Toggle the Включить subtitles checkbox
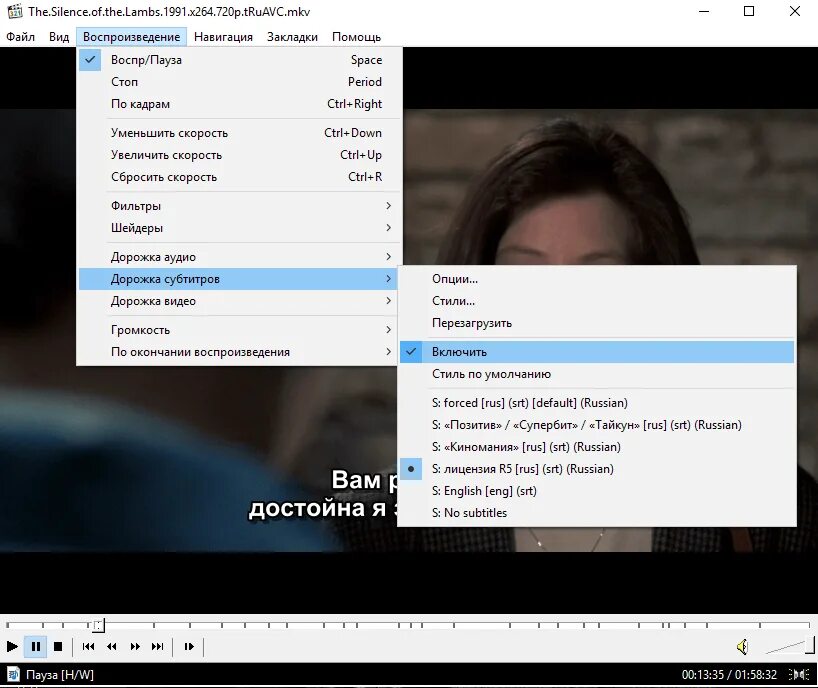The width and height of the screenshot is (818, 688). [x=597, y=352]
